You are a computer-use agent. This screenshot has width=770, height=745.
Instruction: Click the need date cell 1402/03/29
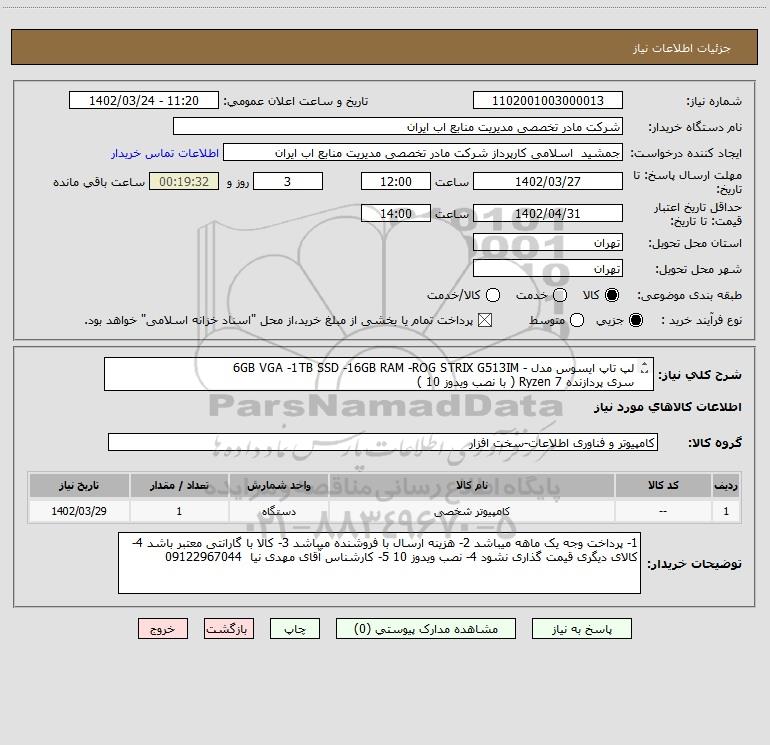point(79,511)
